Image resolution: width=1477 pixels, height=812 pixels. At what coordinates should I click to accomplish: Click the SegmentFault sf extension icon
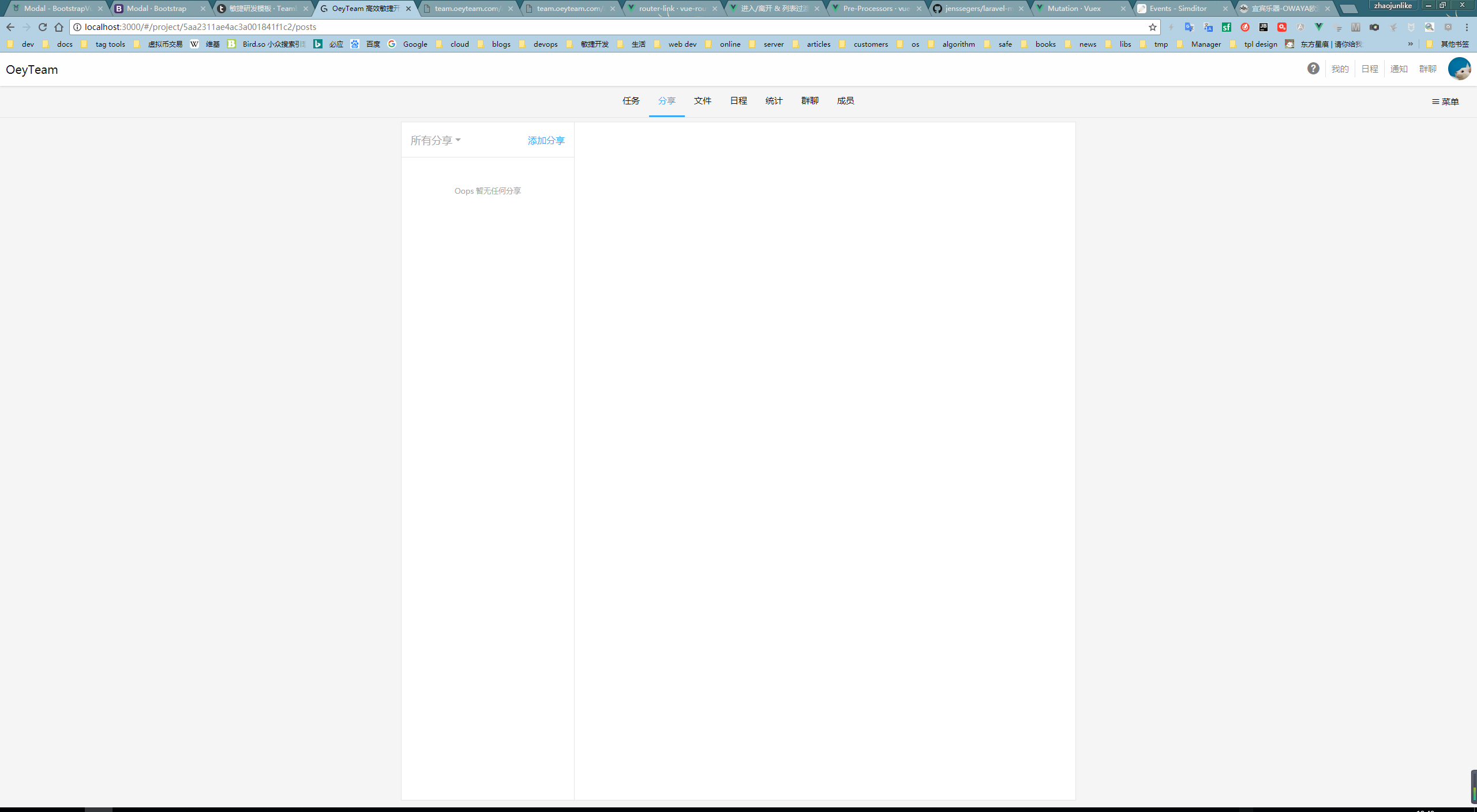pos(1227,27)
